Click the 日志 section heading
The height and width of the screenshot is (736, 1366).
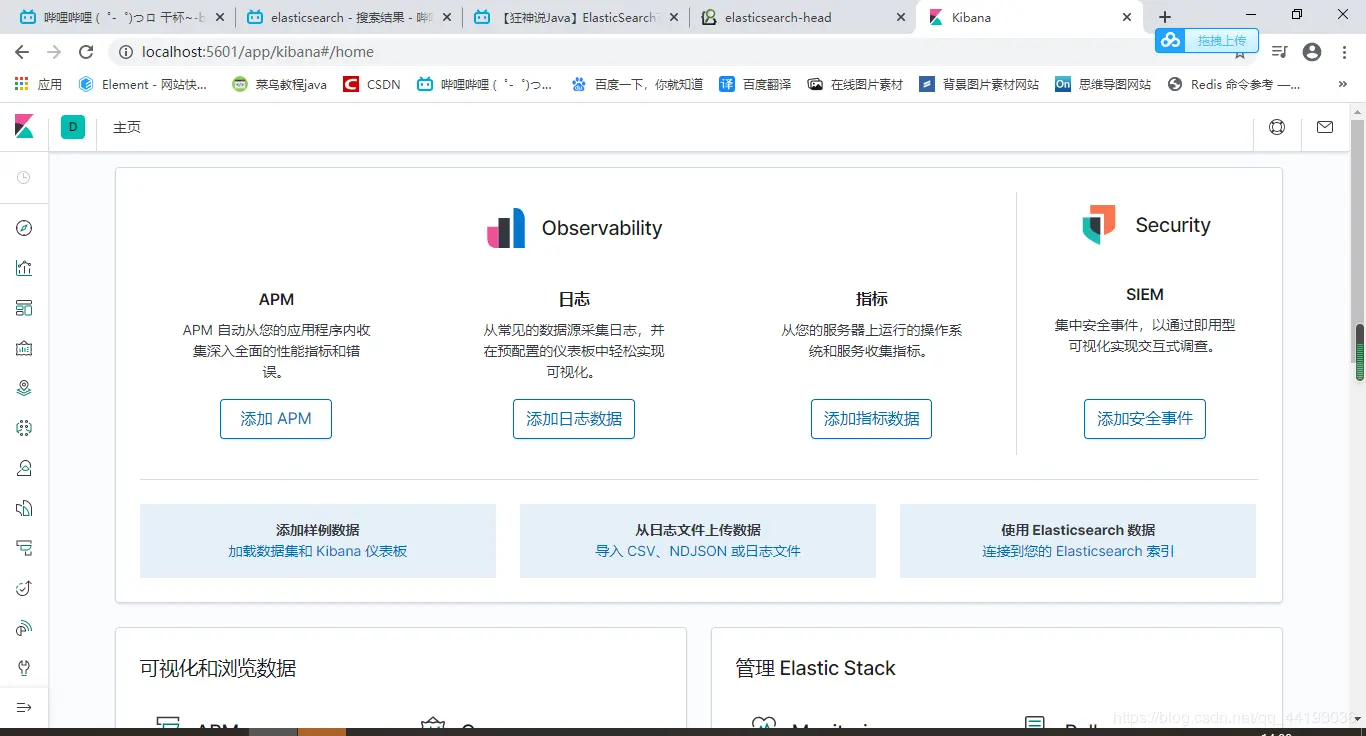(x=574, y=299)
